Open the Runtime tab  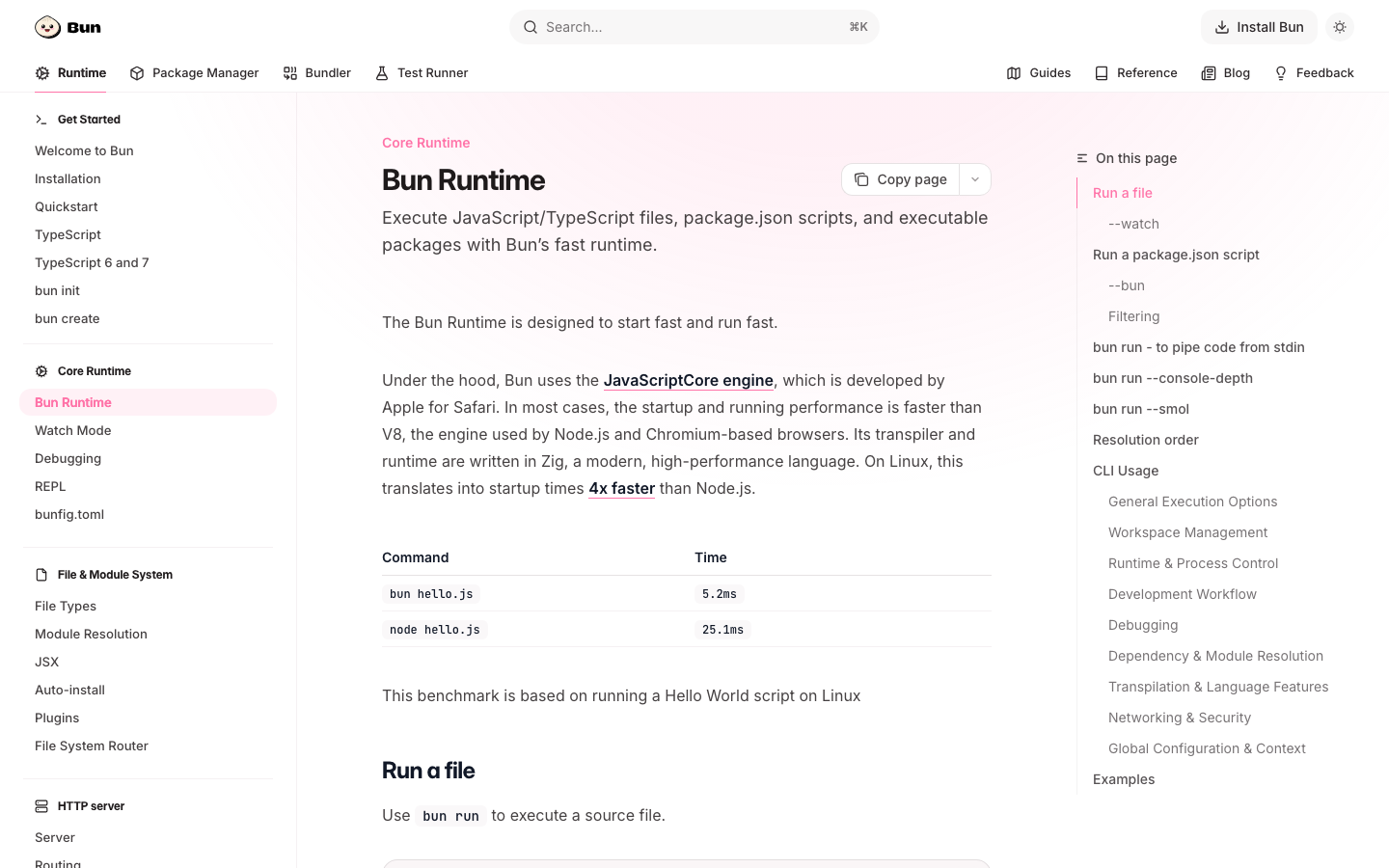pyautogui.click(x=70, y=73)
